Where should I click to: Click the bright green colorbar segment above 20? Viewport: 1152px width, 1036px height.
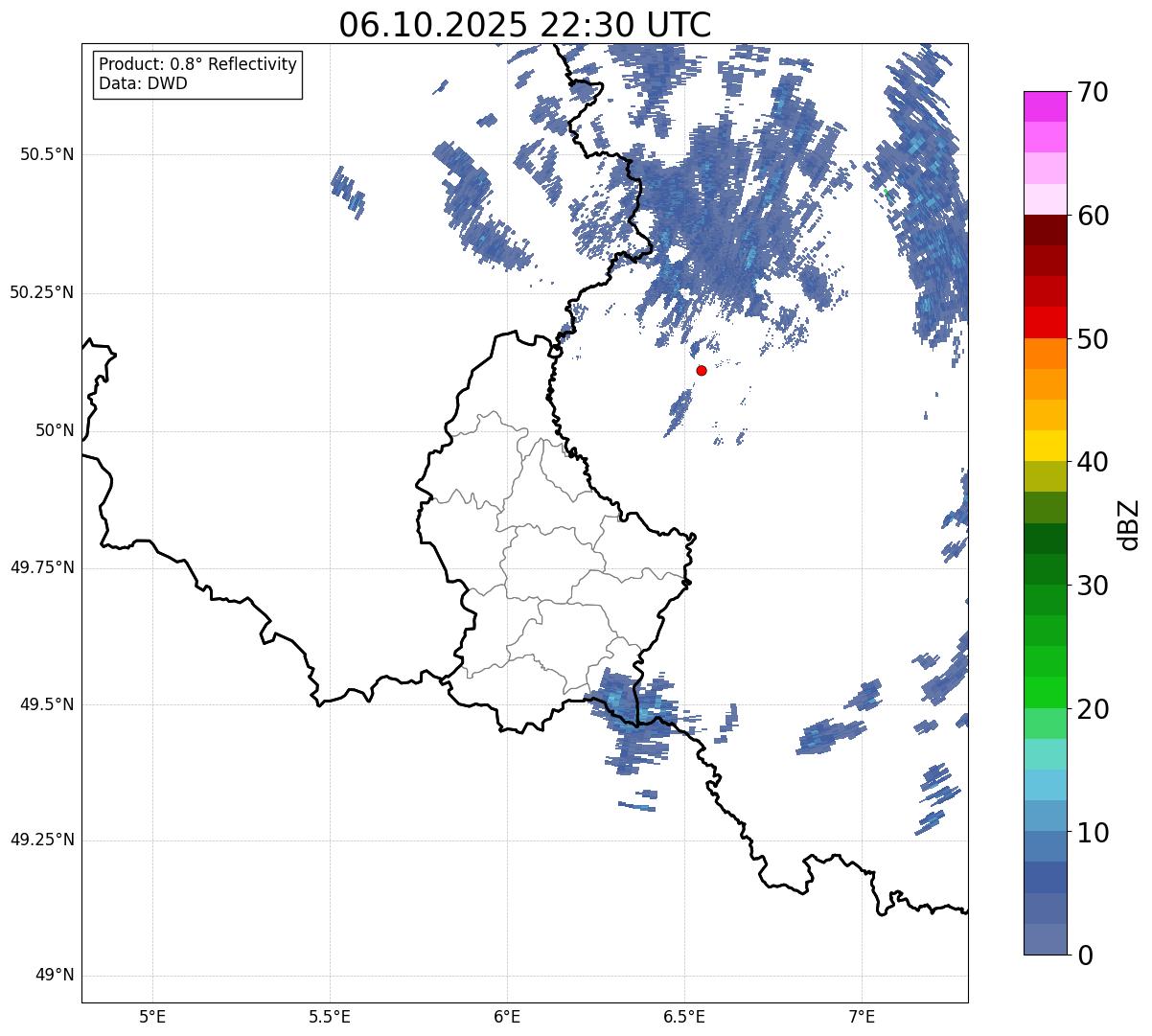click(1045, 692)
